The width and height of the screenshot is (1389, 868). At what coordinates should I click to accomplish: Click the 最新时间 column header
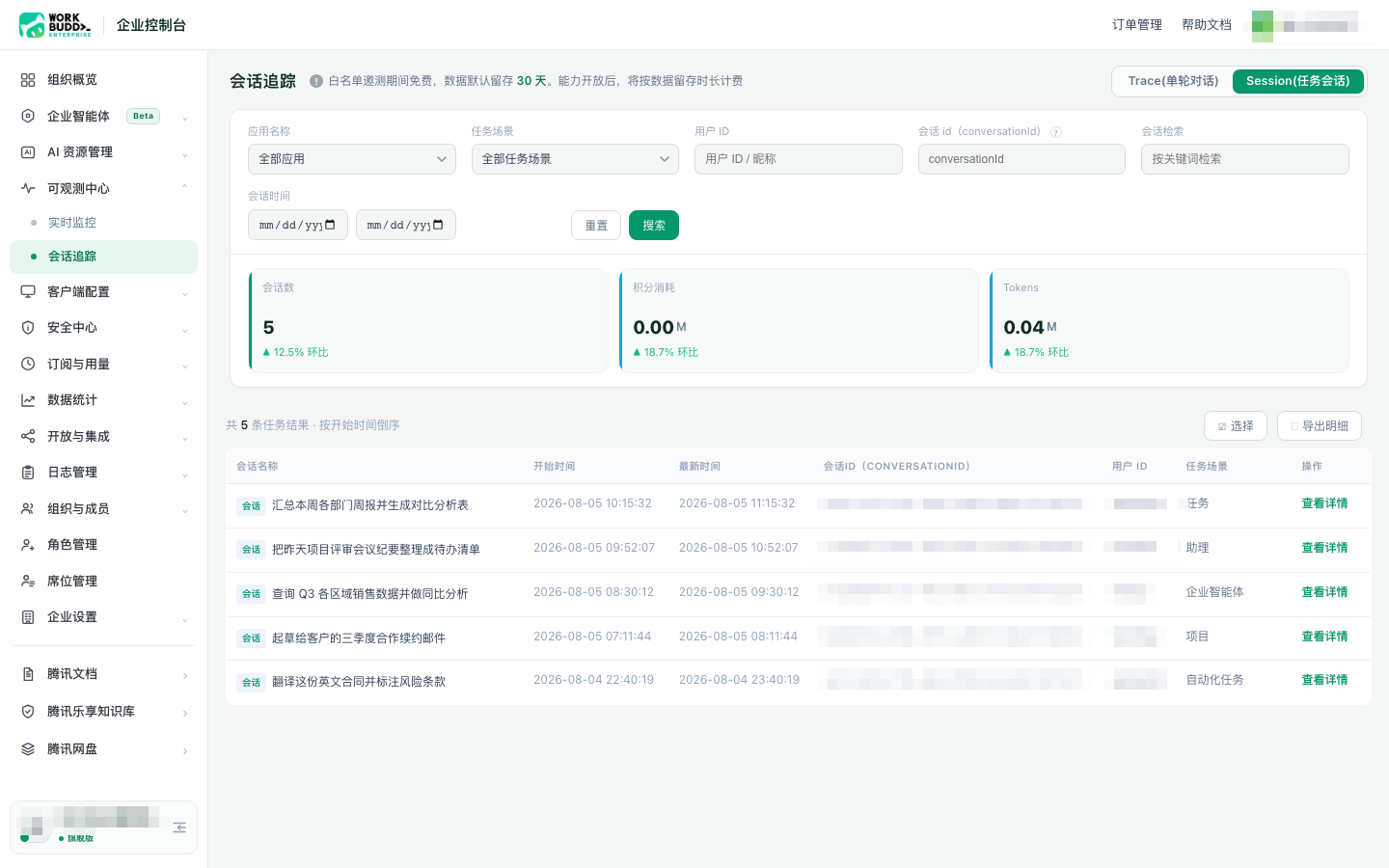(699, 467)
